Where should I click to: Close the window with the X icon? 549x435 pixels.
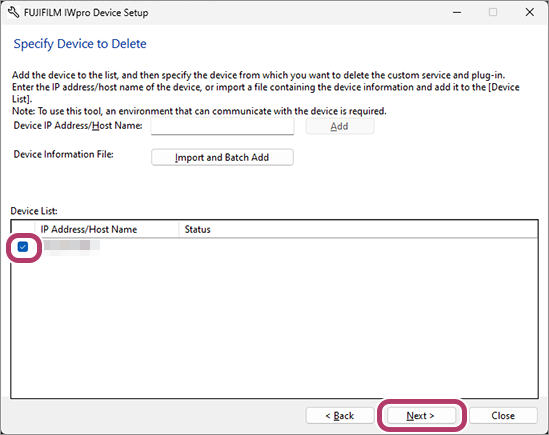[x=530, y=12]
